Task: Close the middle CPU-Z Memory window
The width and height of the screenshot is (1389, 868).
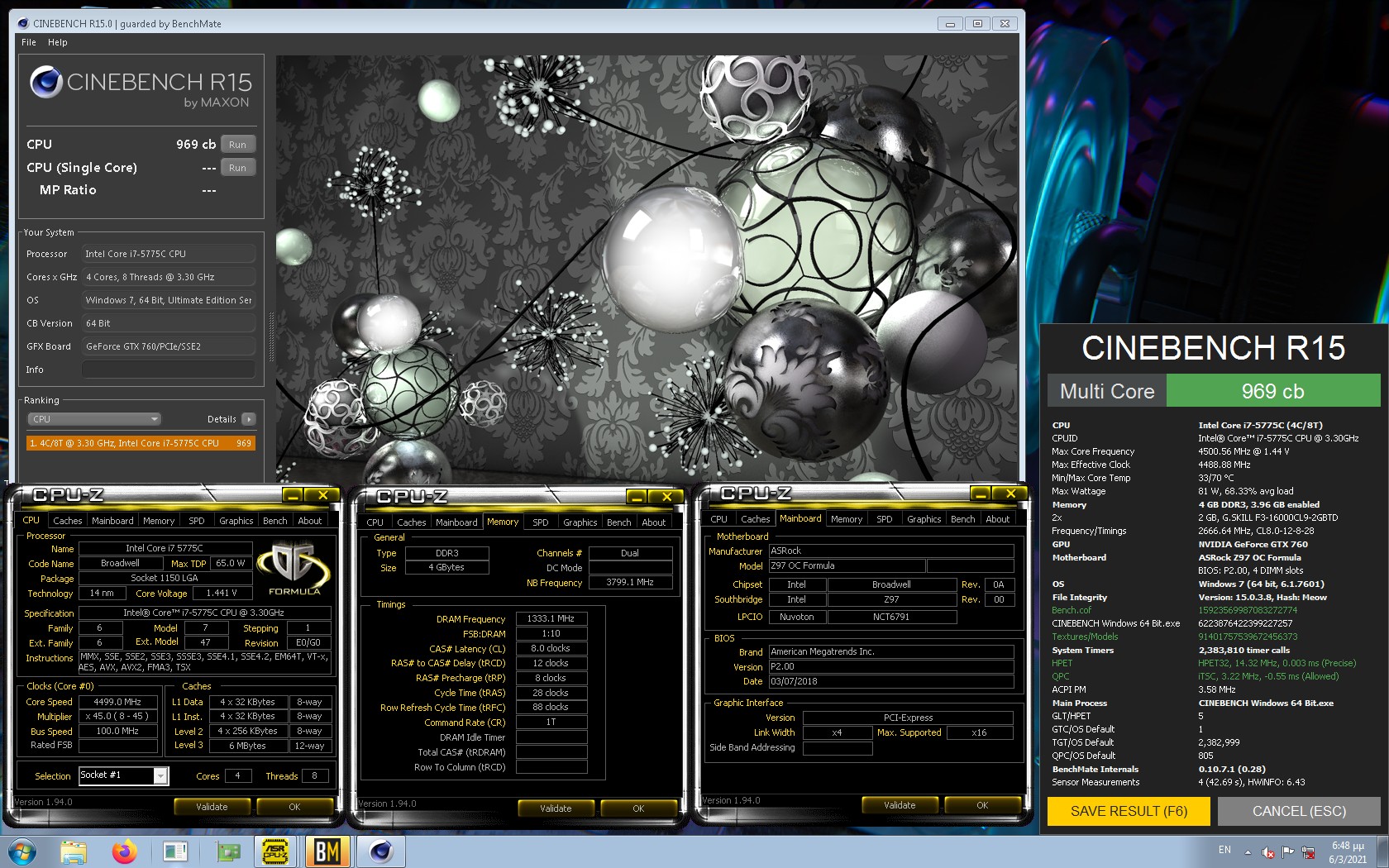Action: coord(666,497)
